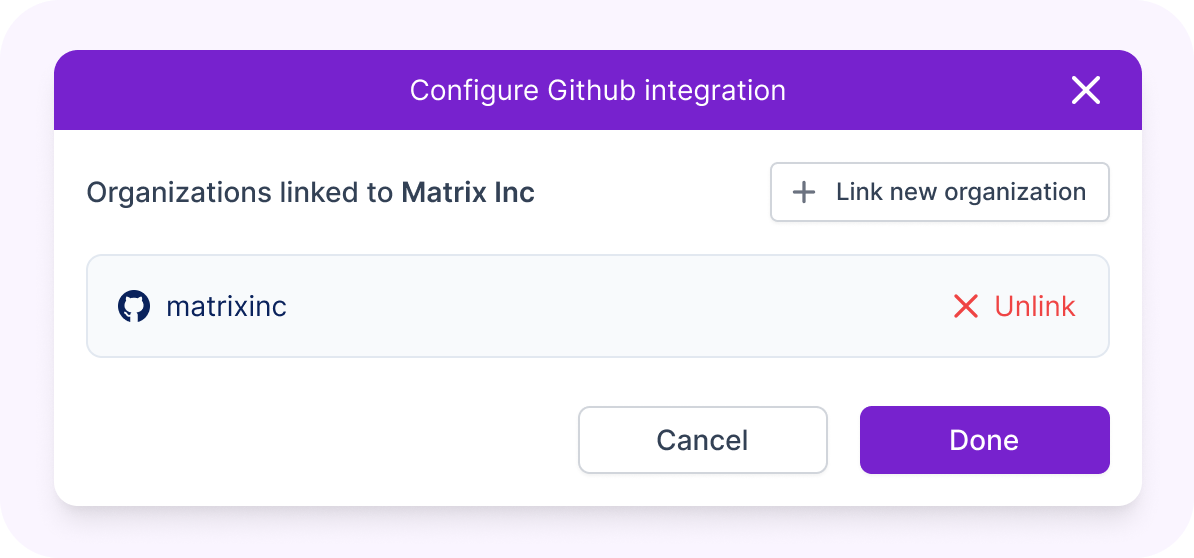
Task: Select the matrixinc organization name
Action: click(226, 306)
